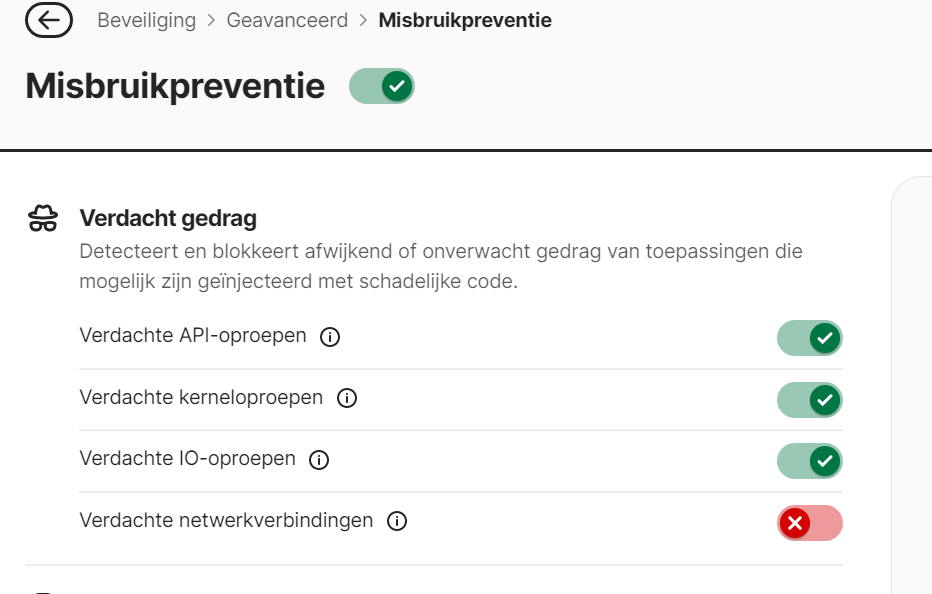Image resolution: width=932 pixels, height=594 pixels.
Task: View info about Verdachte netwerkverbindingen
Action: coord(397,521)
